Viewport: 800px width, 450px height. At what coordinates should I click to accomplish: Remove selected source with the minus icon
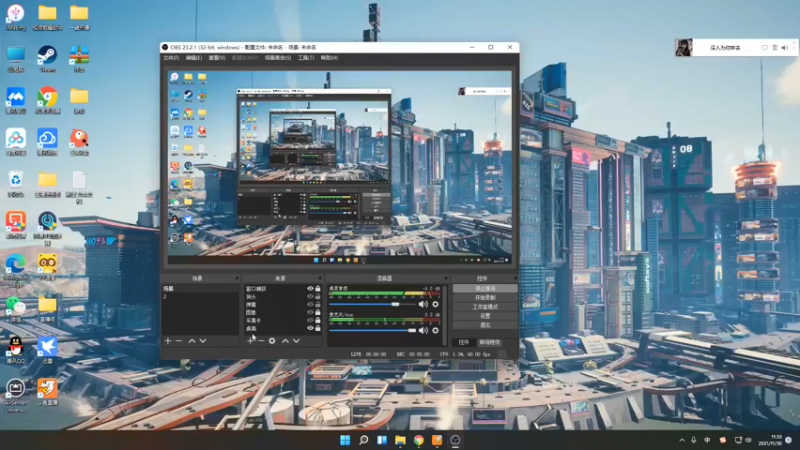261,341
